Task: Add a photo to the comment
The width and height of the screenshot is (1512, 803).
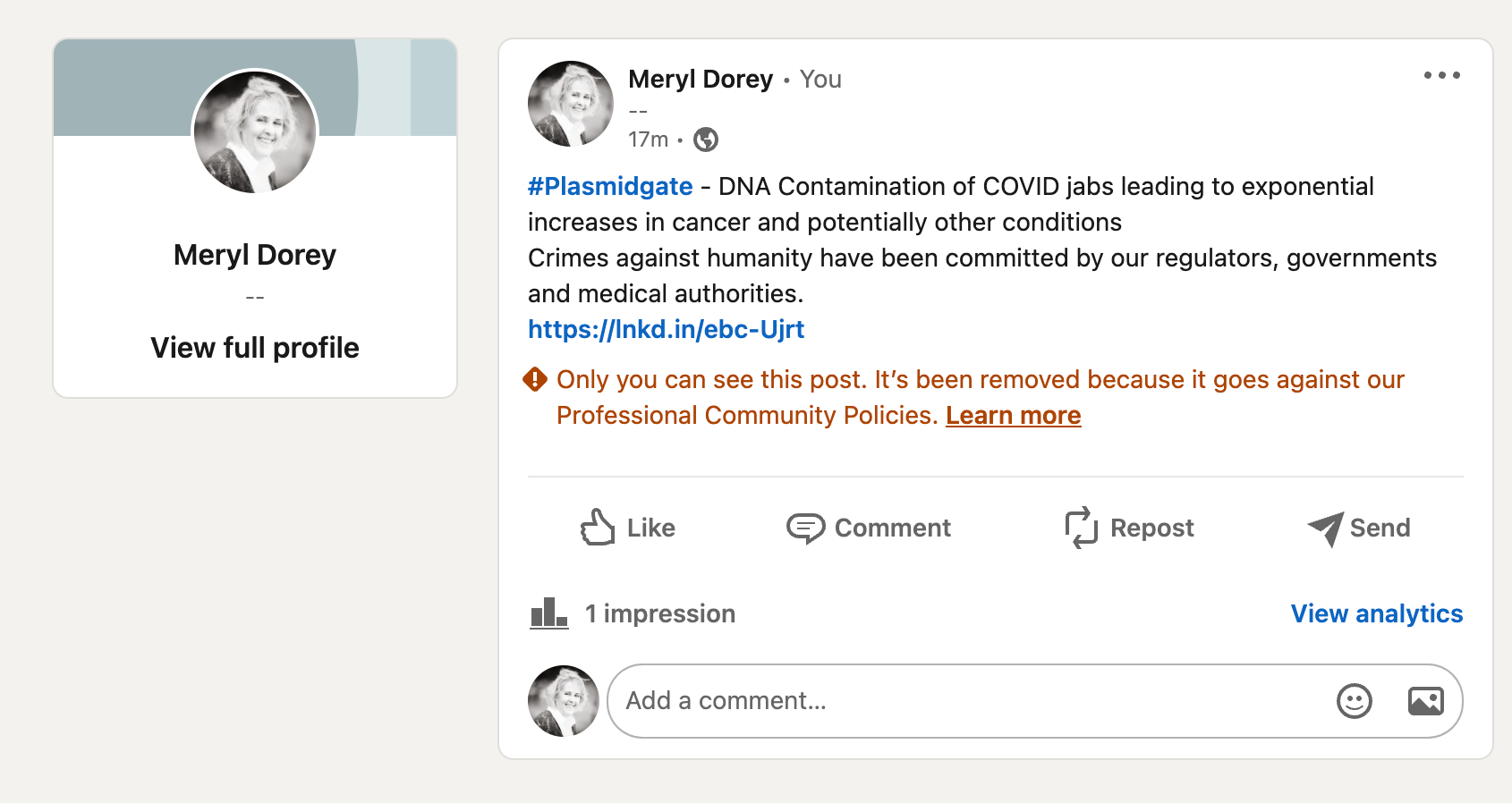Action: tap(1425, 701)
